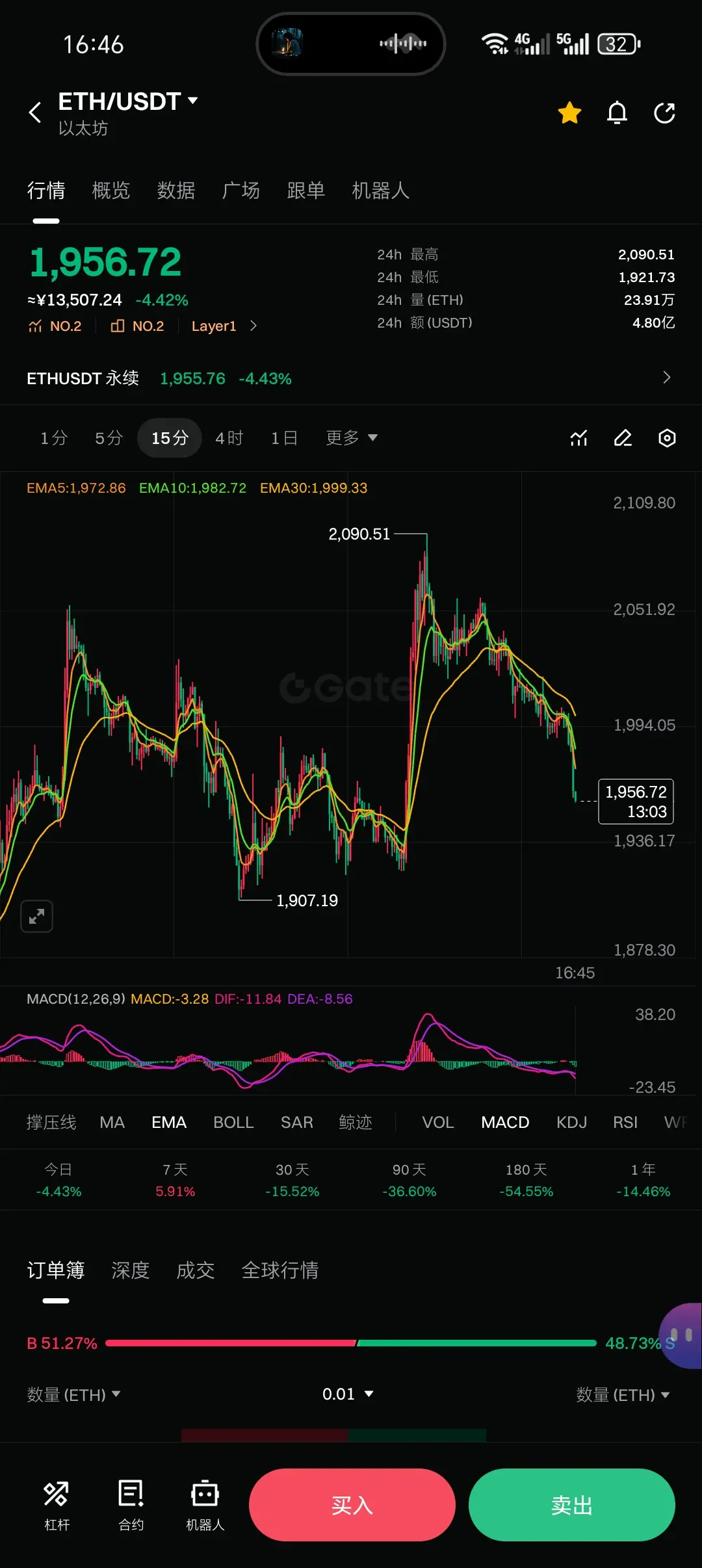
Task: Go back using the left arrow
Action: coord(35,112)
